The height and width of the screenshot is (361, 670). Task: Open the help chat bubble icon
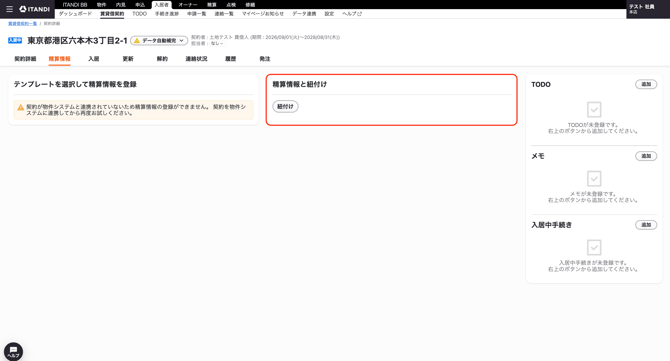click(x=13, y=352)
